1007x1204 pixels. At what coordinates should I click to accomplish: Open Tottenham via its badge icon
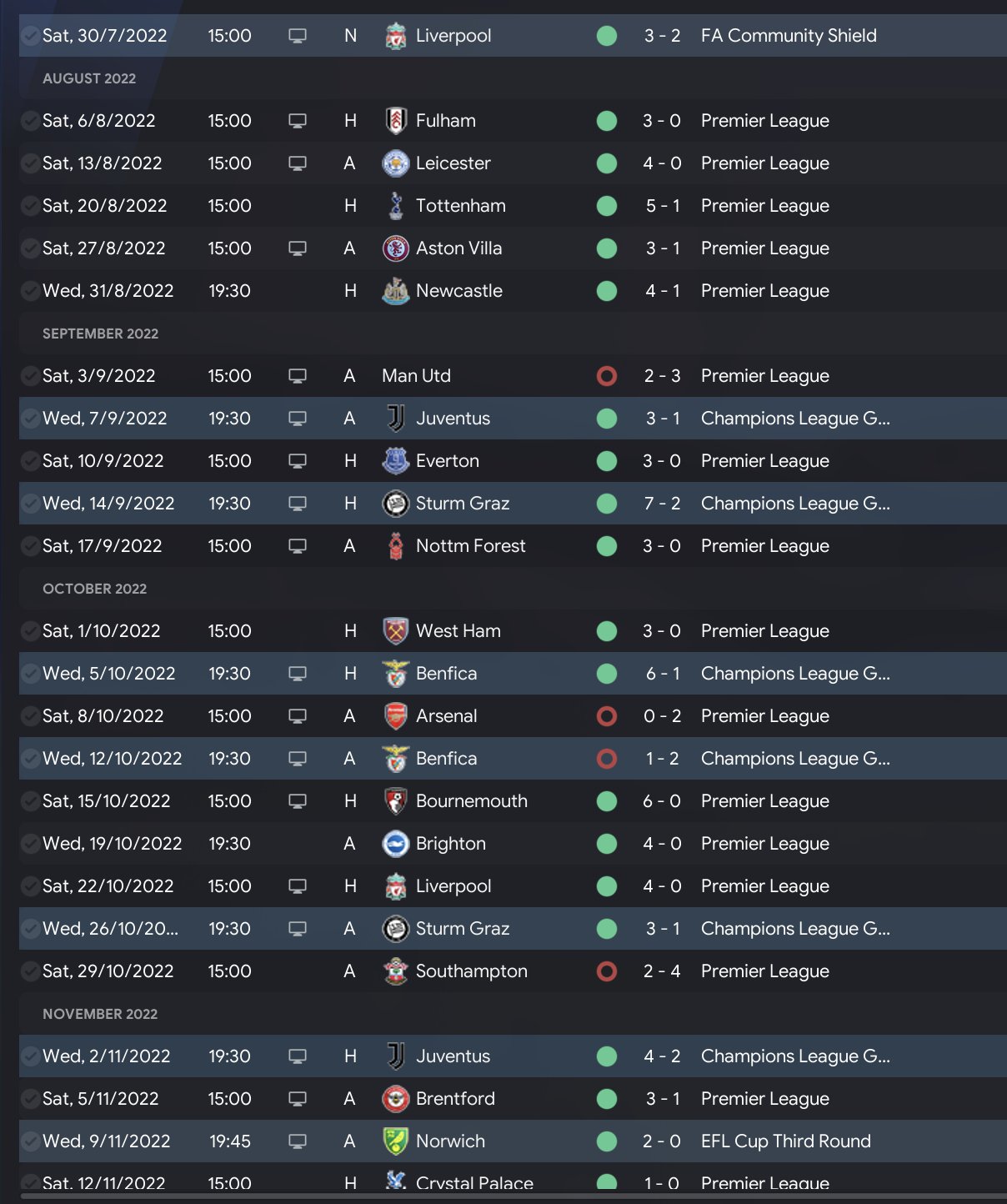[396, 206]
